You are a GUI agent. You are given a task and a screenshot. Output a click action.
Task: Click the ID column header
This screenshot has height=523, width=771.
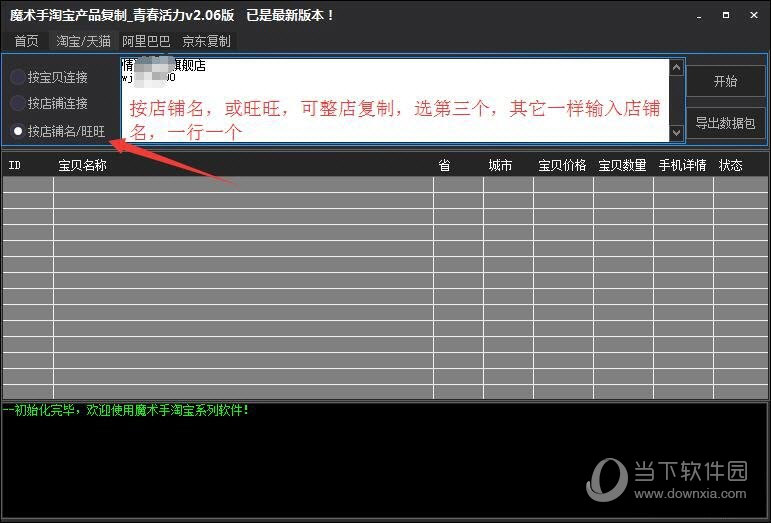[x=28, y=165]
